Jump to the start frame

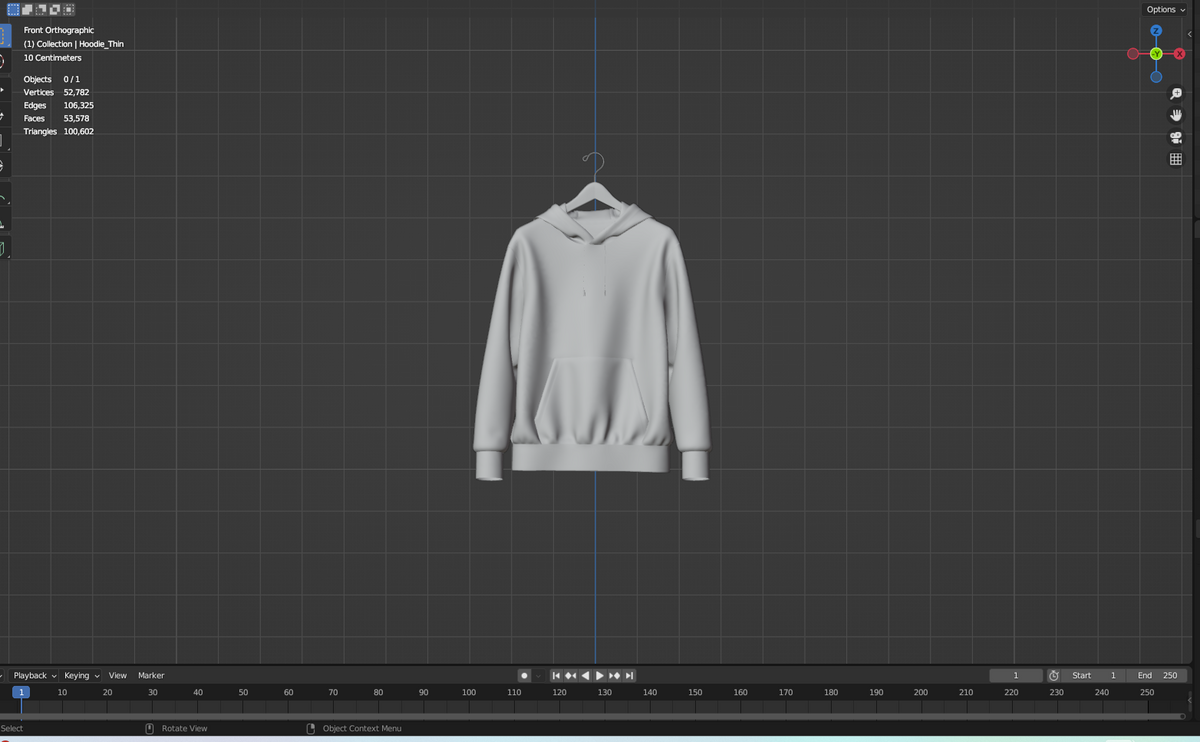point(557,676)
